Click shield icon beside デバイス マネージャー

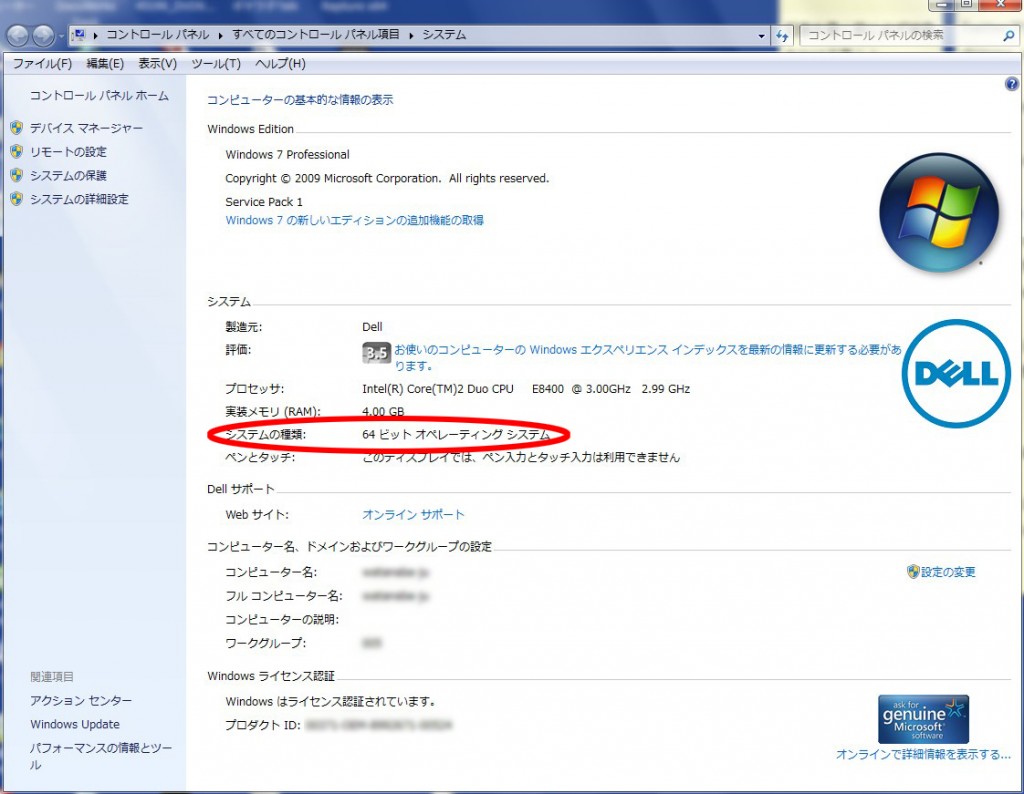(x=17, y=127)
